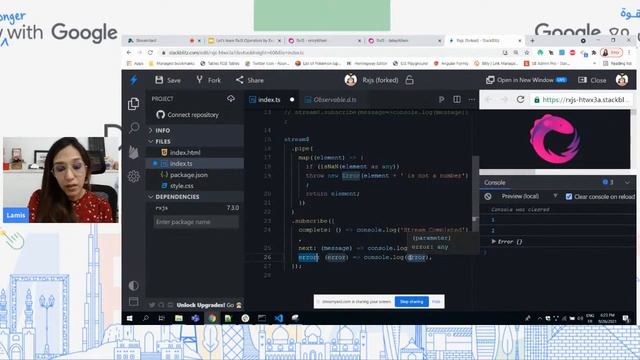Click the Prettier format icon in editor toolbar

441,99
